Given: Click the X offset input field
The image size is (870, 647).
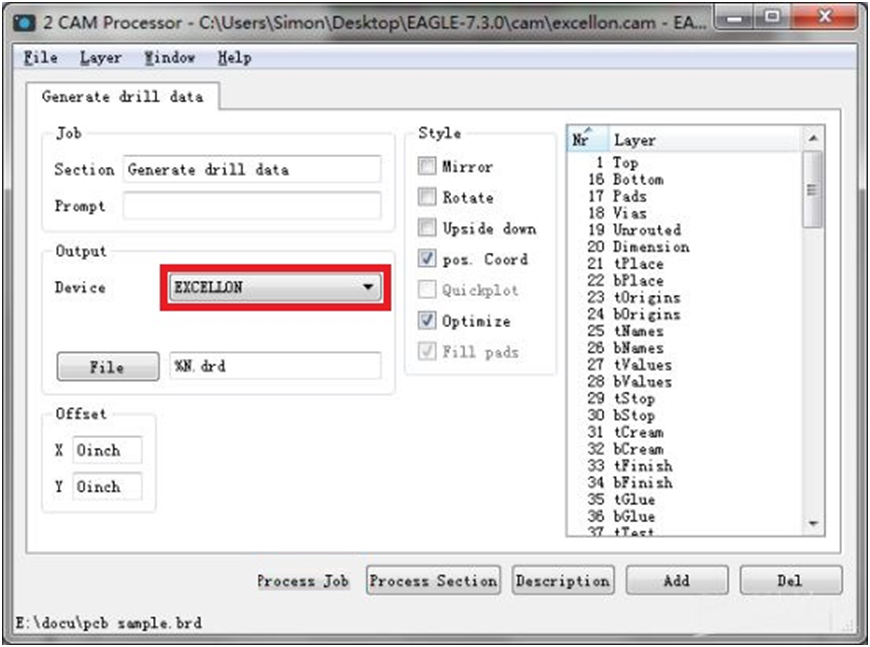Looking at the screenshot, I should pyautogui.click(x=107, y=451).
